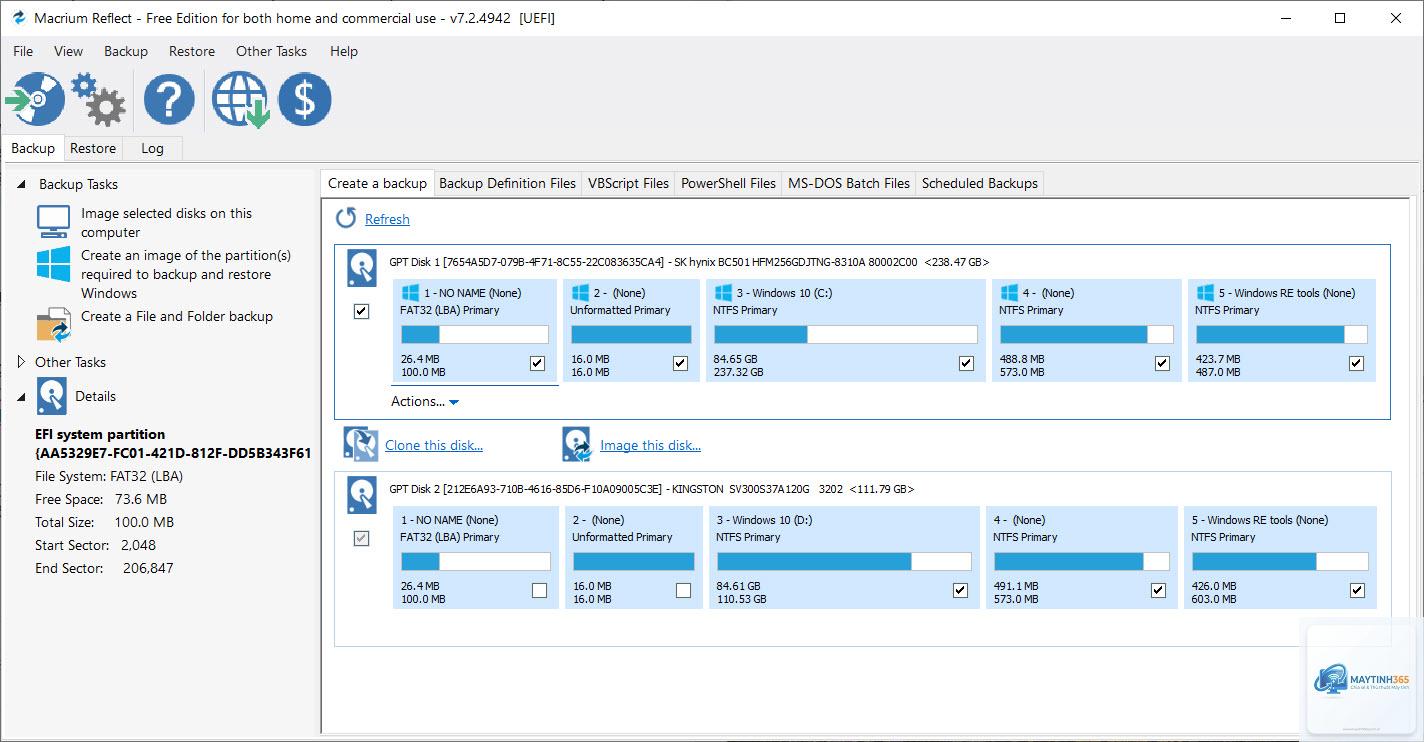Click the Windows flag icon on Disk 1 partition 5
This screenshot has width=1424, height=742.
(1205, 293)
